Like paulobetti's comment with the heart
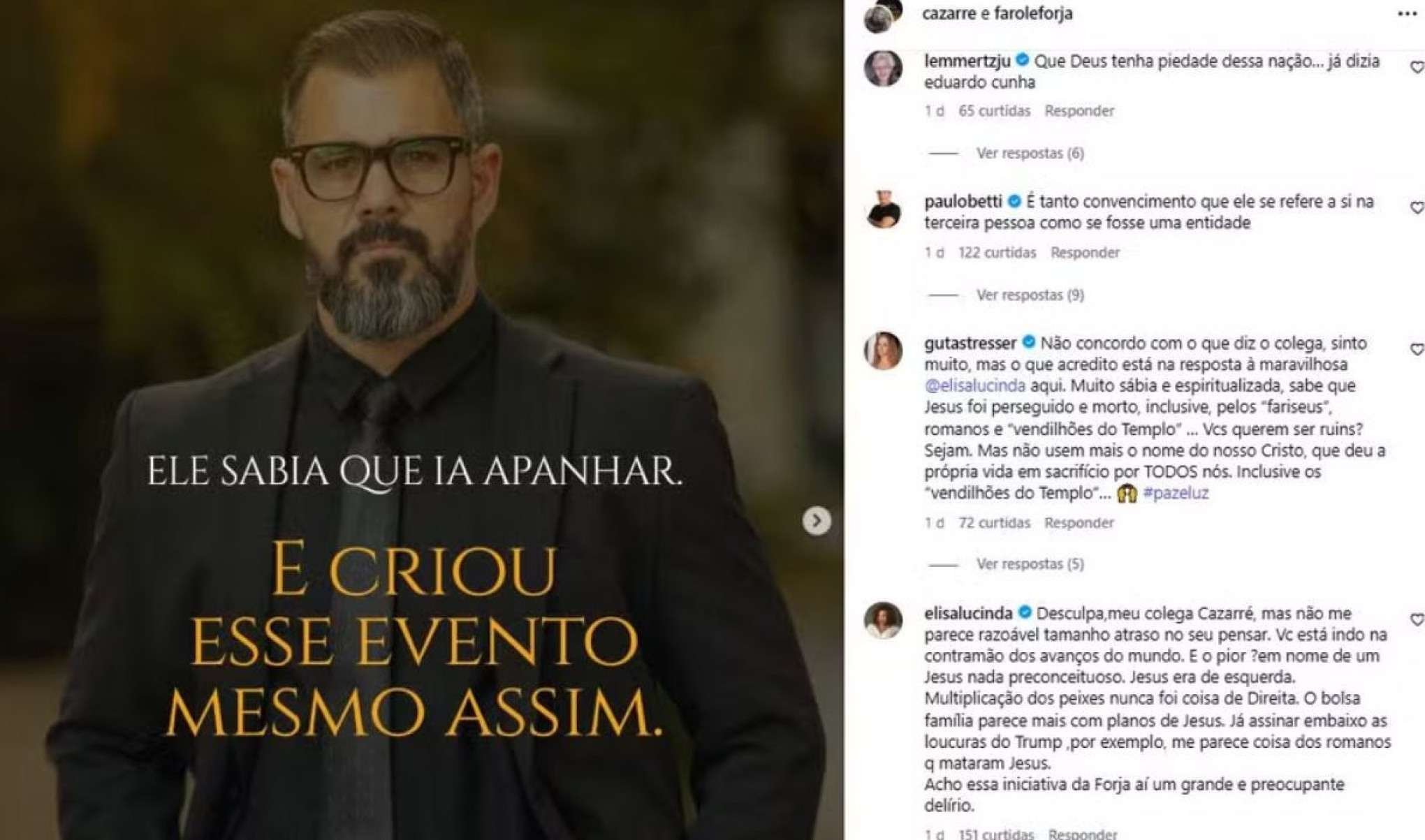Viewport: 1425px width, 840px height. coord(1417,207)
